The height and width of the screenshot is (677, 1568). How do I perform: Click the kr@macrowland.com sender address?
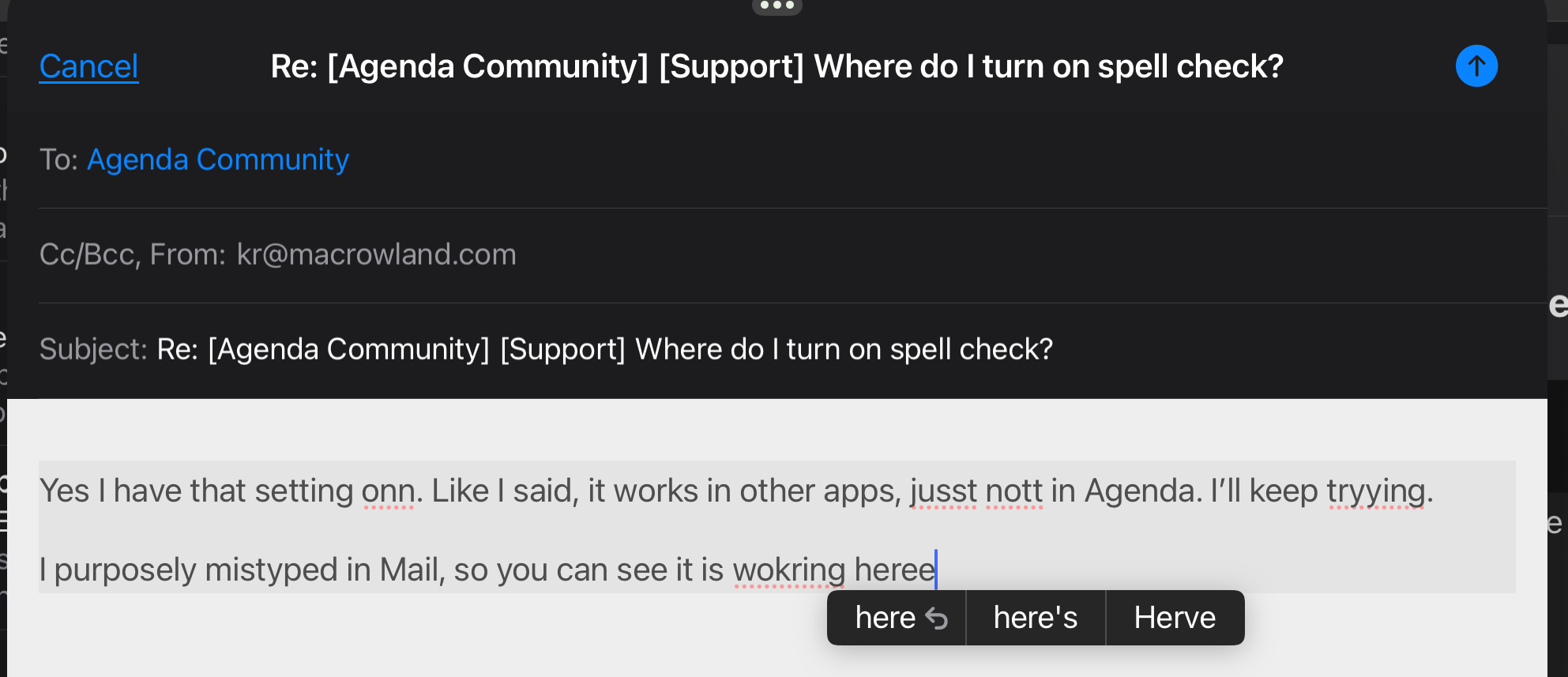(376, 254)
